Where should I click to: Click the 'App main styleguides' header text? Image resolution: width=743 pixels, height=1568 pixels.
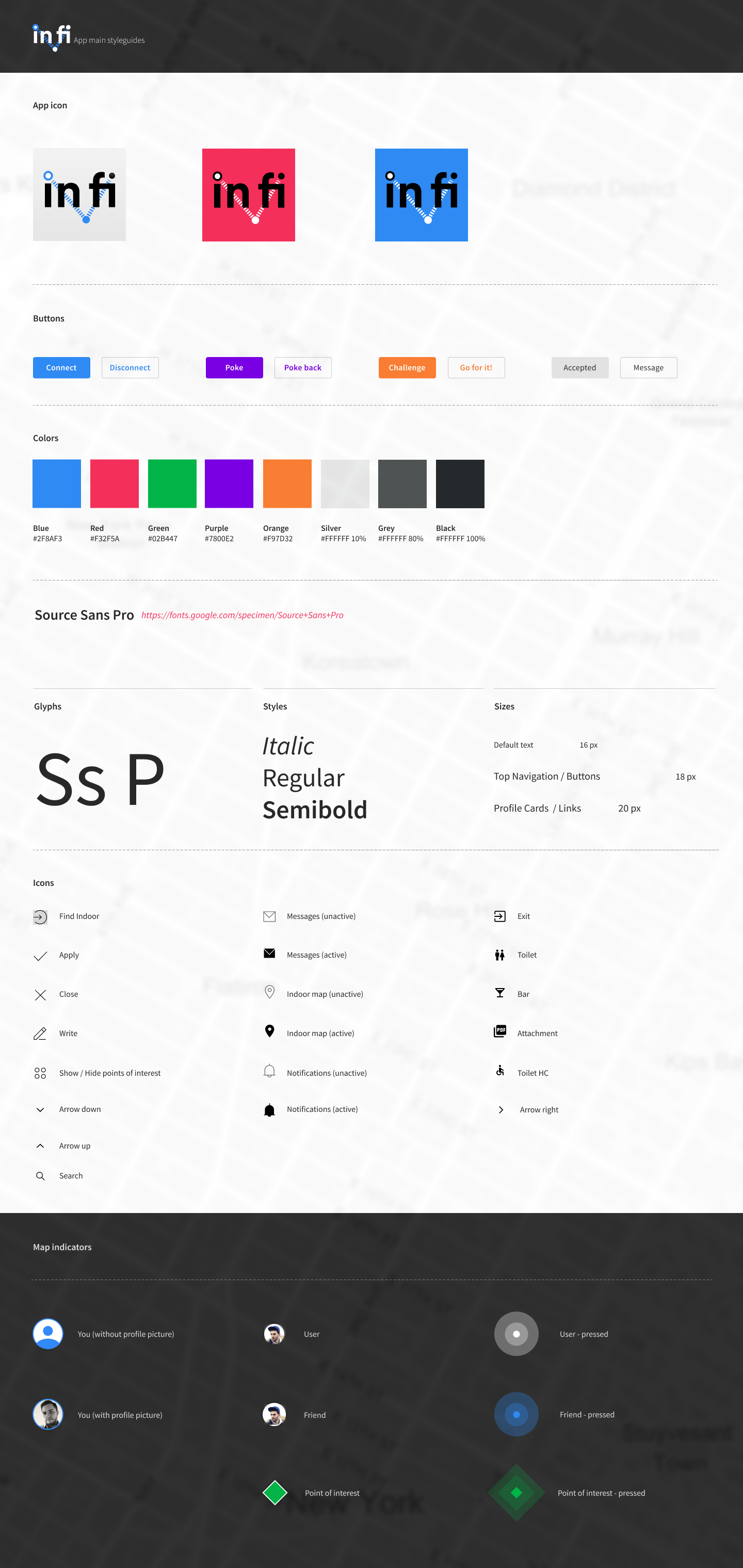[x=109, y=40]
